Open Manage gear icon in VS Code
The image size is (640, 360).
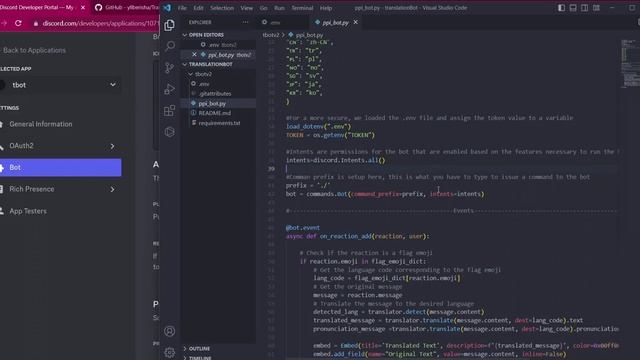click(169, 352)
